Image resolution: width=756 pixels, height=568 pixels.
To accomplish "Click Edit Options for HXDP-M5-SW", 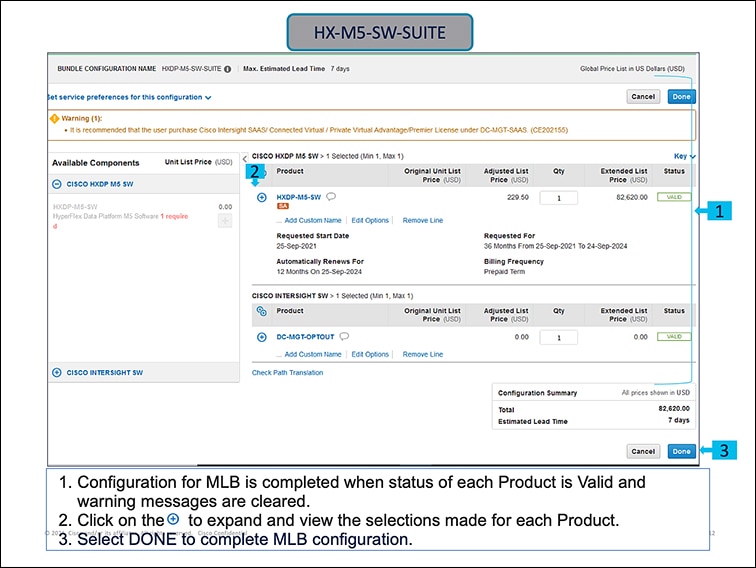I will coord(370,220).
